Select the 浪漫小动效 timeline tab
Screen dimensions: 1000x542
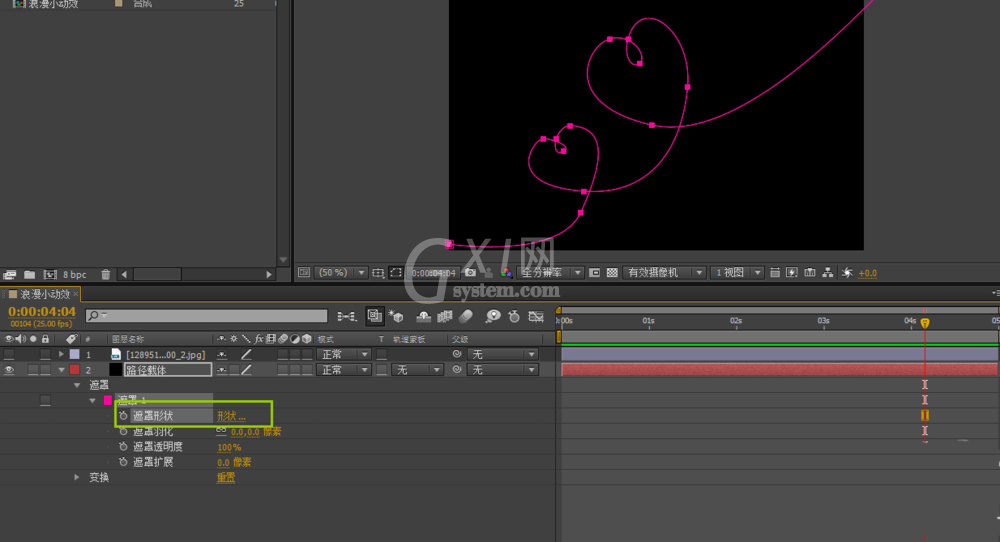pos(45,295)
